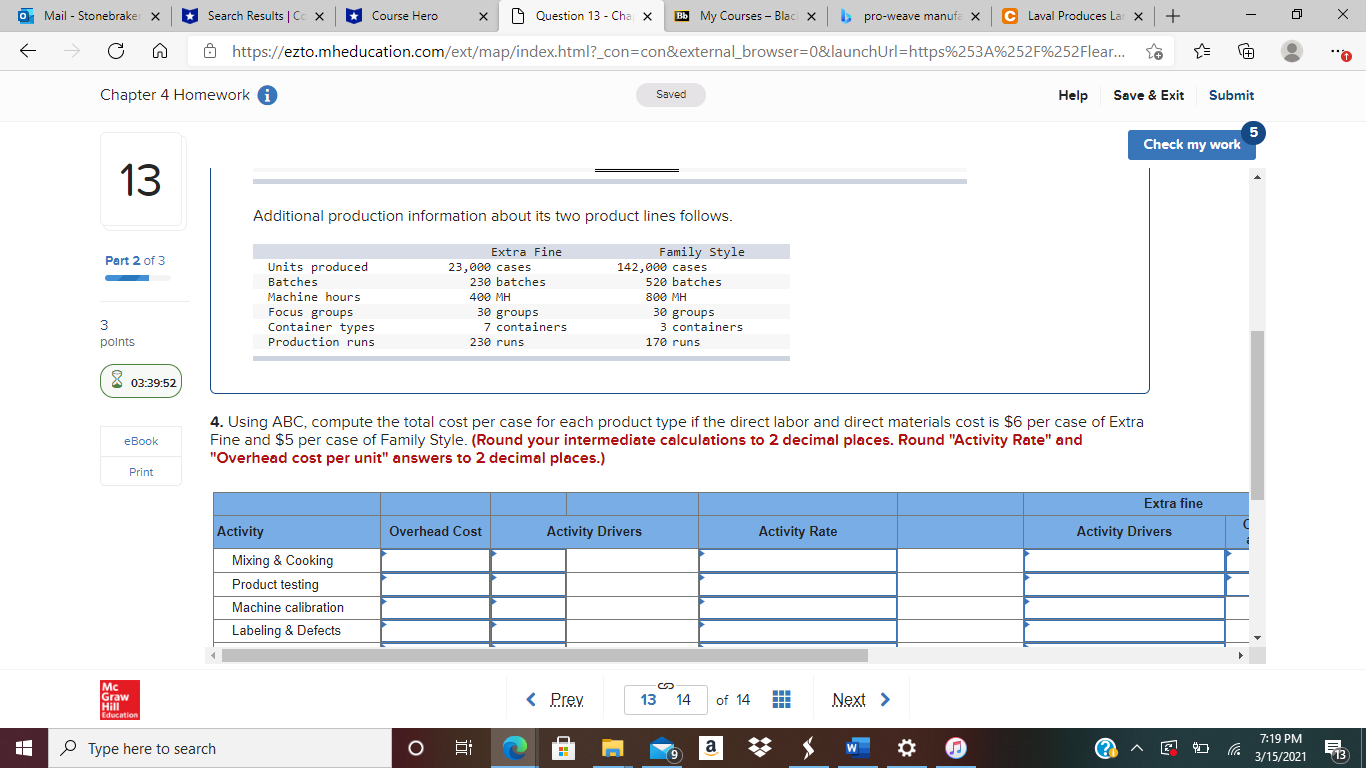Click the Submit button
This screenshot has width=1366, height=768.
click(1231, 95)
